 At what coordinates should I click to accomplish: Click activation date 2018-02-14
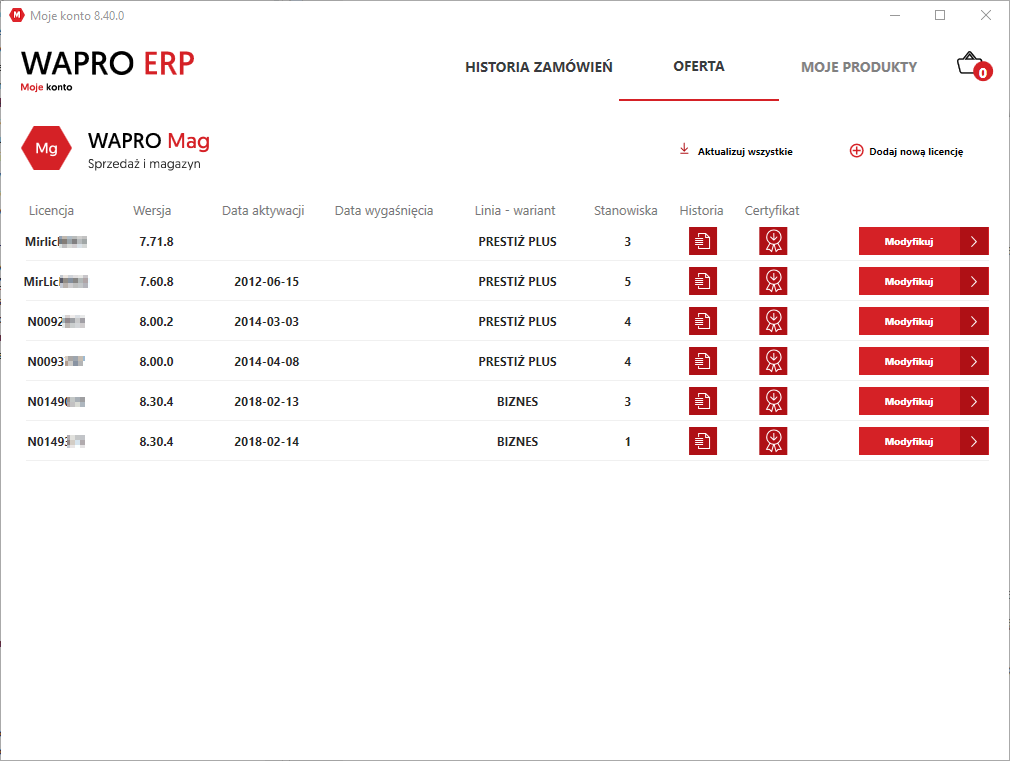tap(267, 441)
